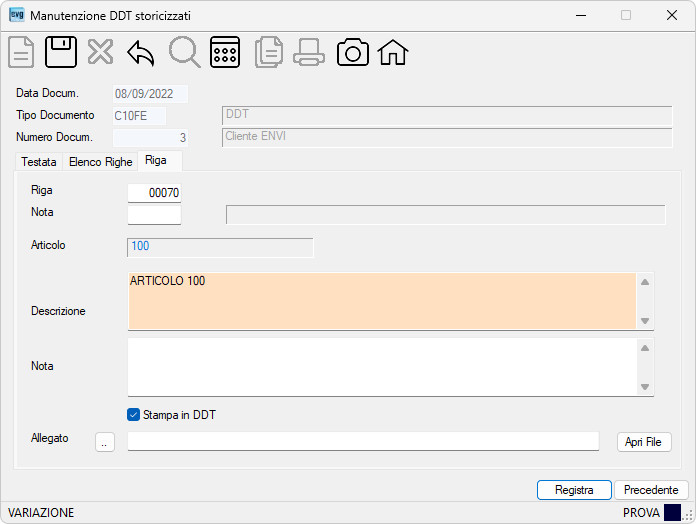Click the printer toolbar icon
696x524 pixels.
(x=309, y=52)
